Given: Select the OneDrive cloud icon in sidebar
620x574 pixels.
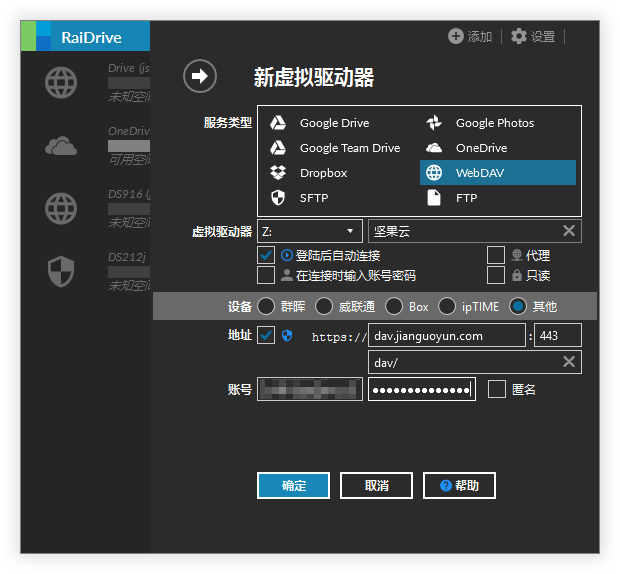Looking at the screenshot, I should point(61,145).
